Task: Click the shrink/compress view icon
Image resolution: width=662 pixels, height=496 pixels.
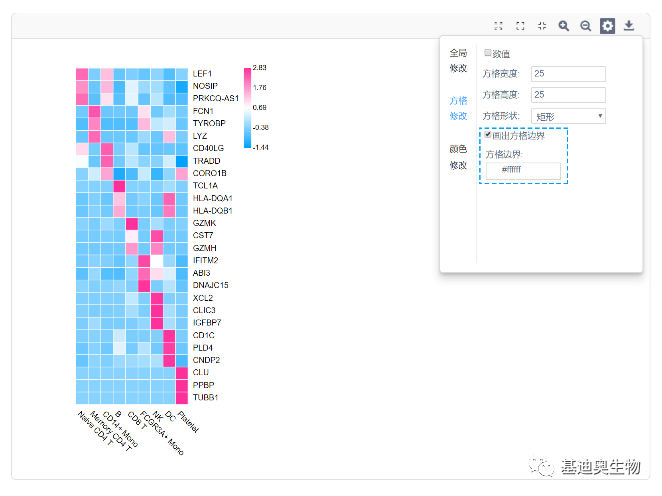Action: (x=542, y=26)
